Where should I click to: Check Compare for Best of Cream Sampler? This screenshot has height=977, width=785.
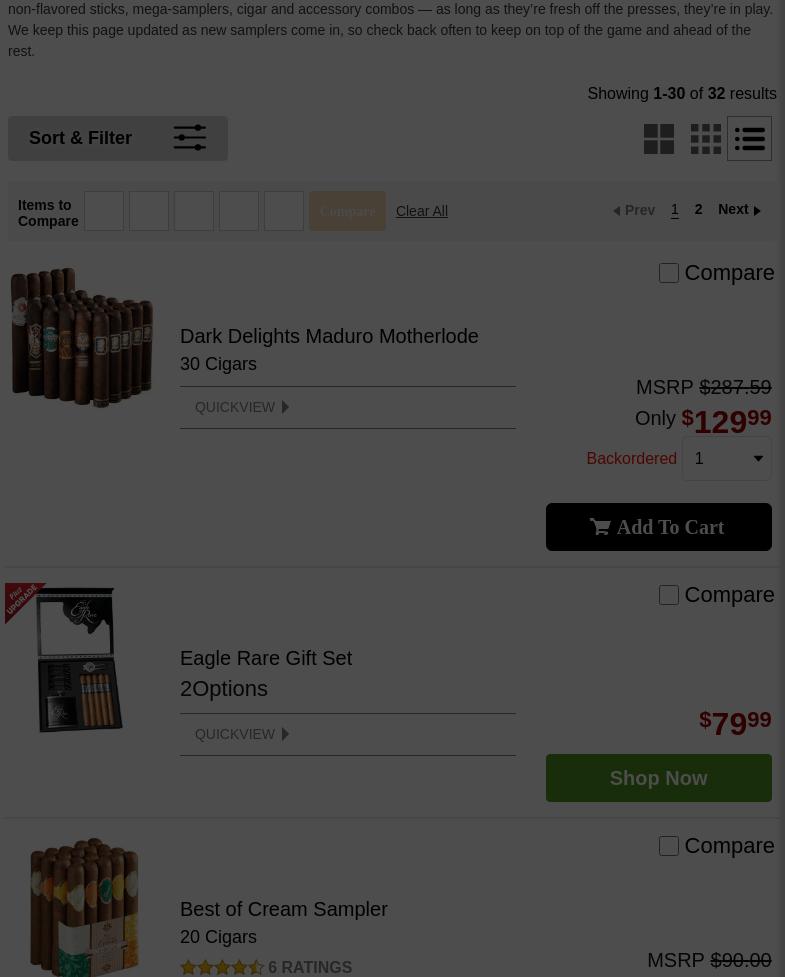pyautogui.click(x=668, y=846)
